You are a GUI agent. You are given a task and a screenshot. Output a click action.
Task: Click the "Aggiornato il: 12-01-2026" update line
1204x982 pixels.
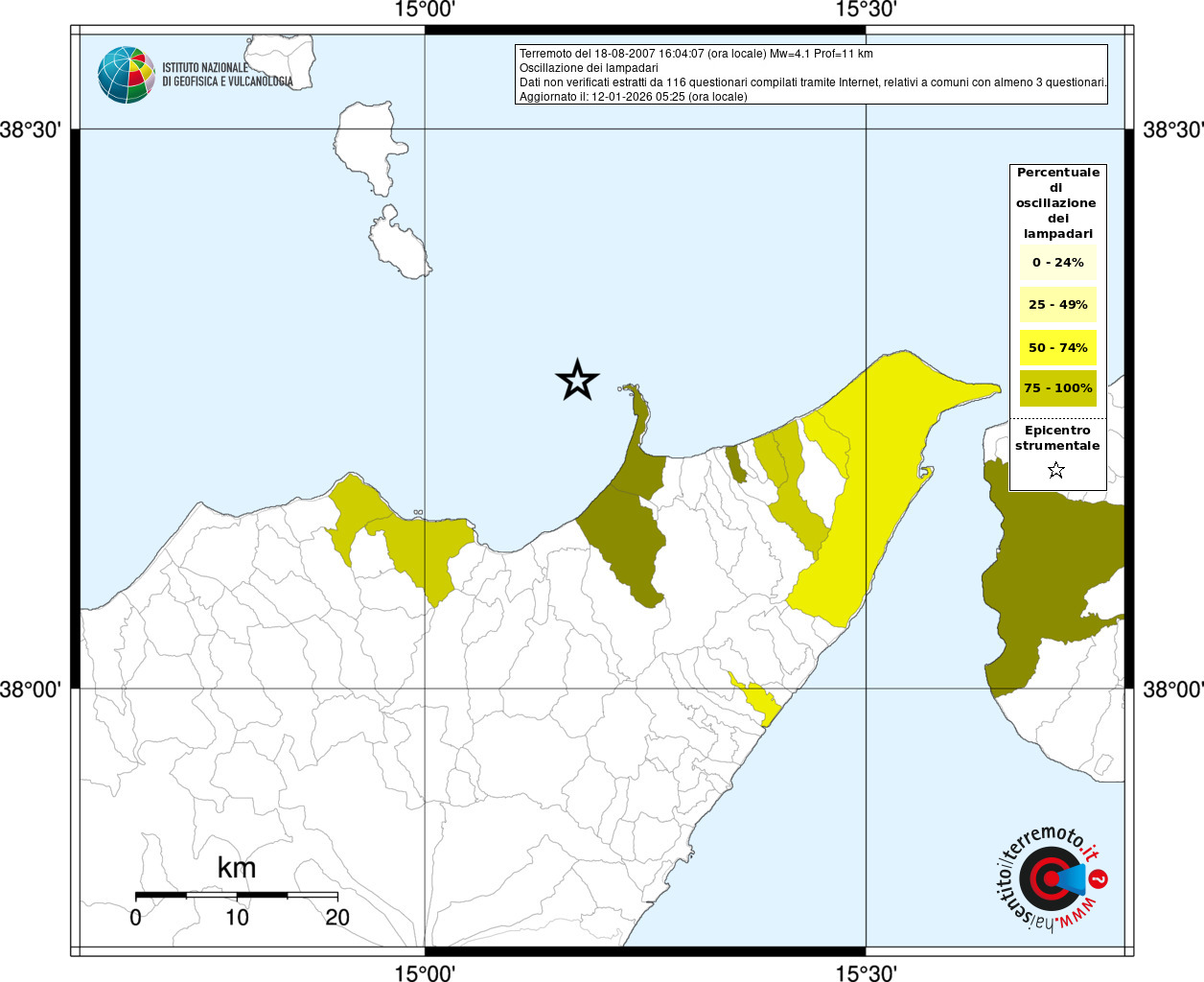(633, 97)
